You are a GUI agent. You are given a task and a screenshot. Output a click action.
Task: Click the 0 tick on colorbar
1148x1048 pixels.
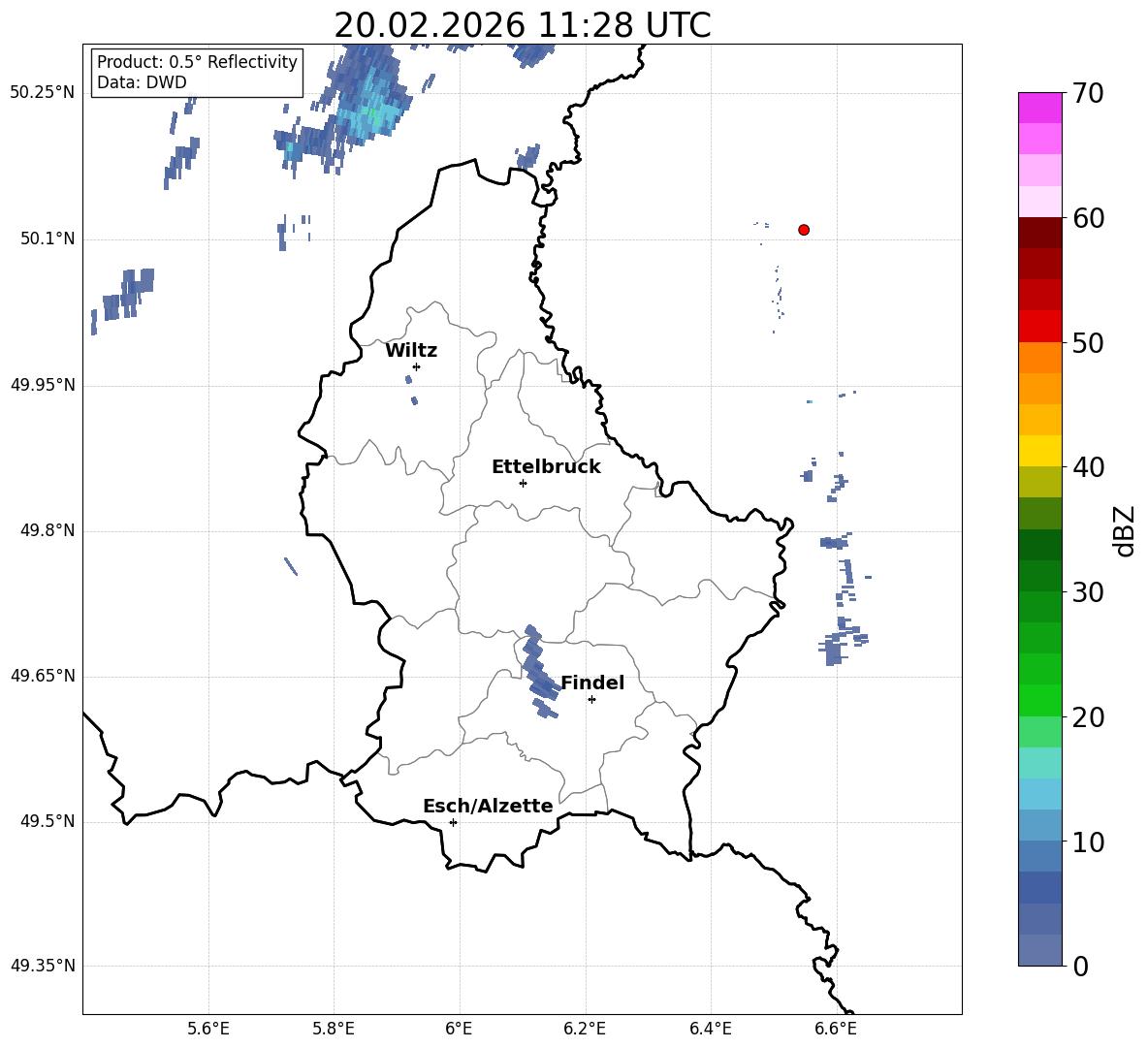[x=1081, y=966]
